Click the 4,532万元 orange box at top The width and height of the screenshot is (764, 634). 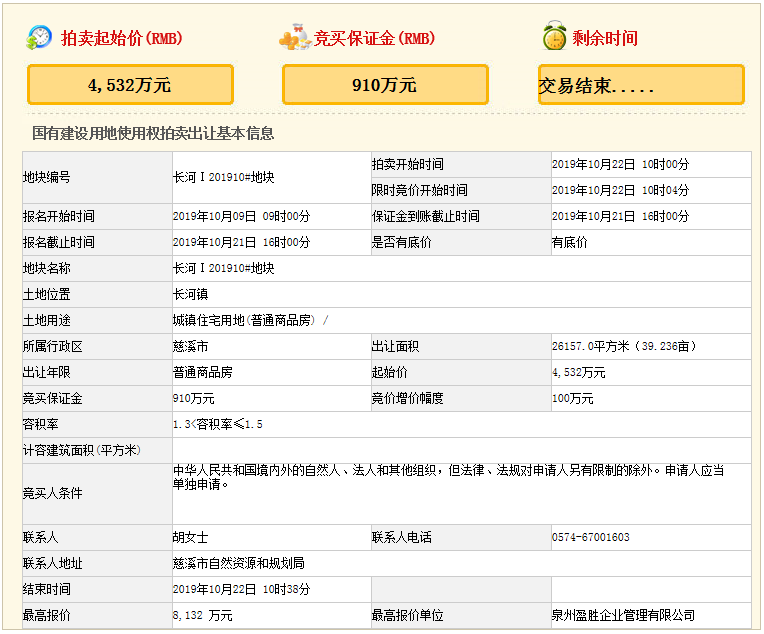[x=130, y=85]
